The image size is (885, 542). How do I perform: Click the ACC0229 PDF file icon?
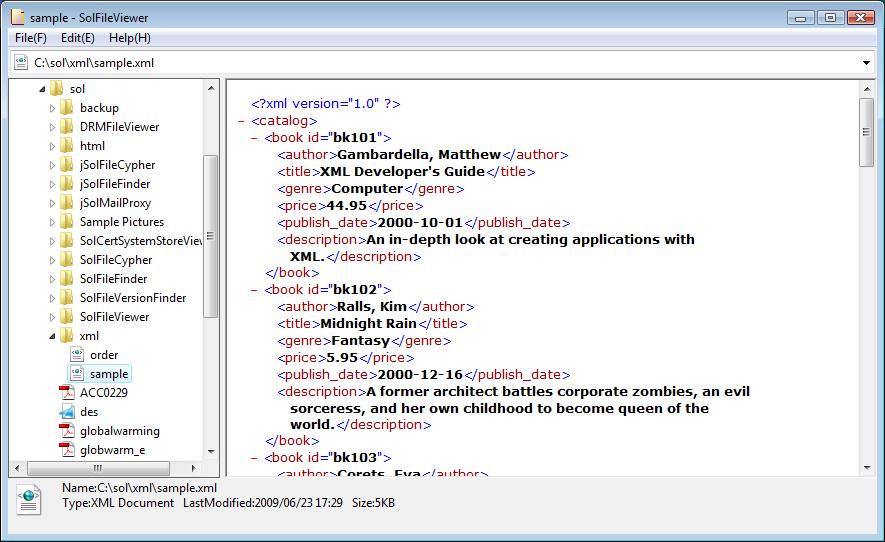point(67,392)
